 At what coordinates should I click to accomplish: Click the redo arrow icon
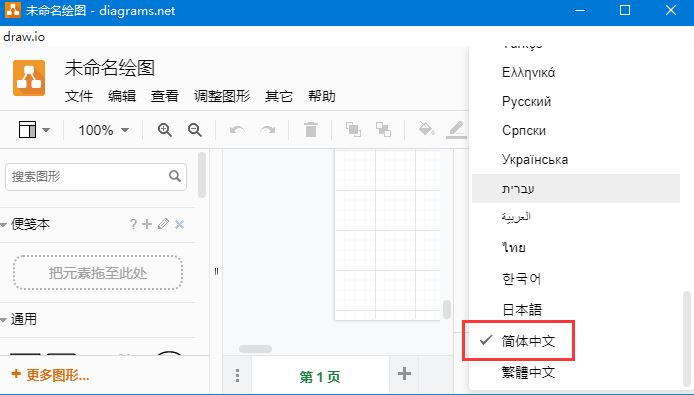268,130
